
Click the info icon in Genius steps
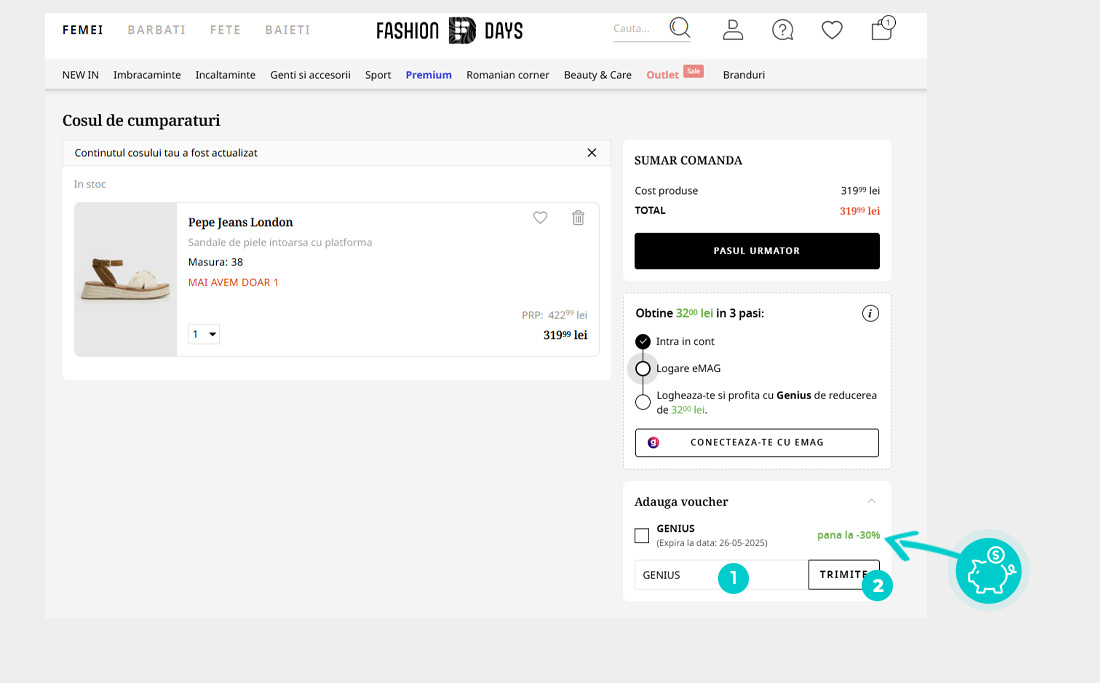tap(870, 313)
